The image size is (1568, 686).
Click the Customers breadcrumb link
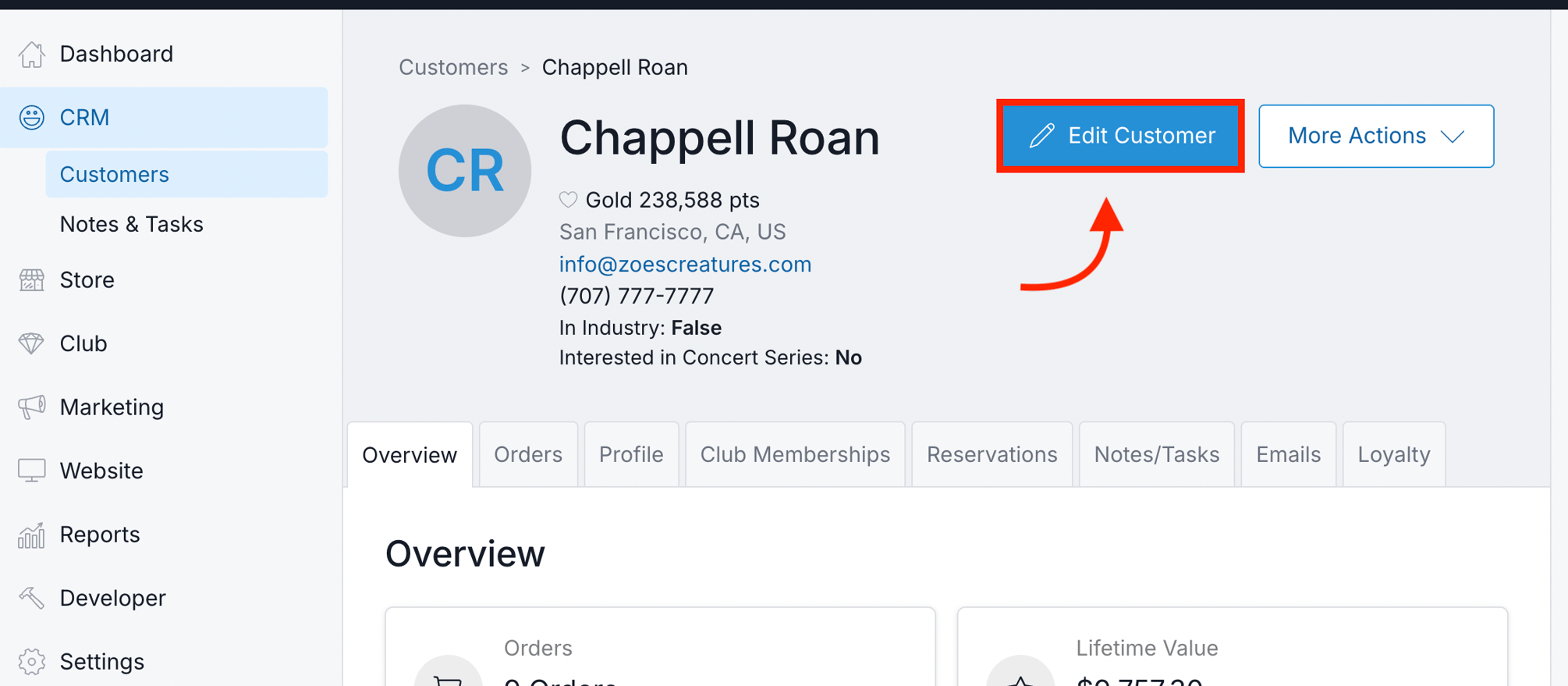(453, 67)
